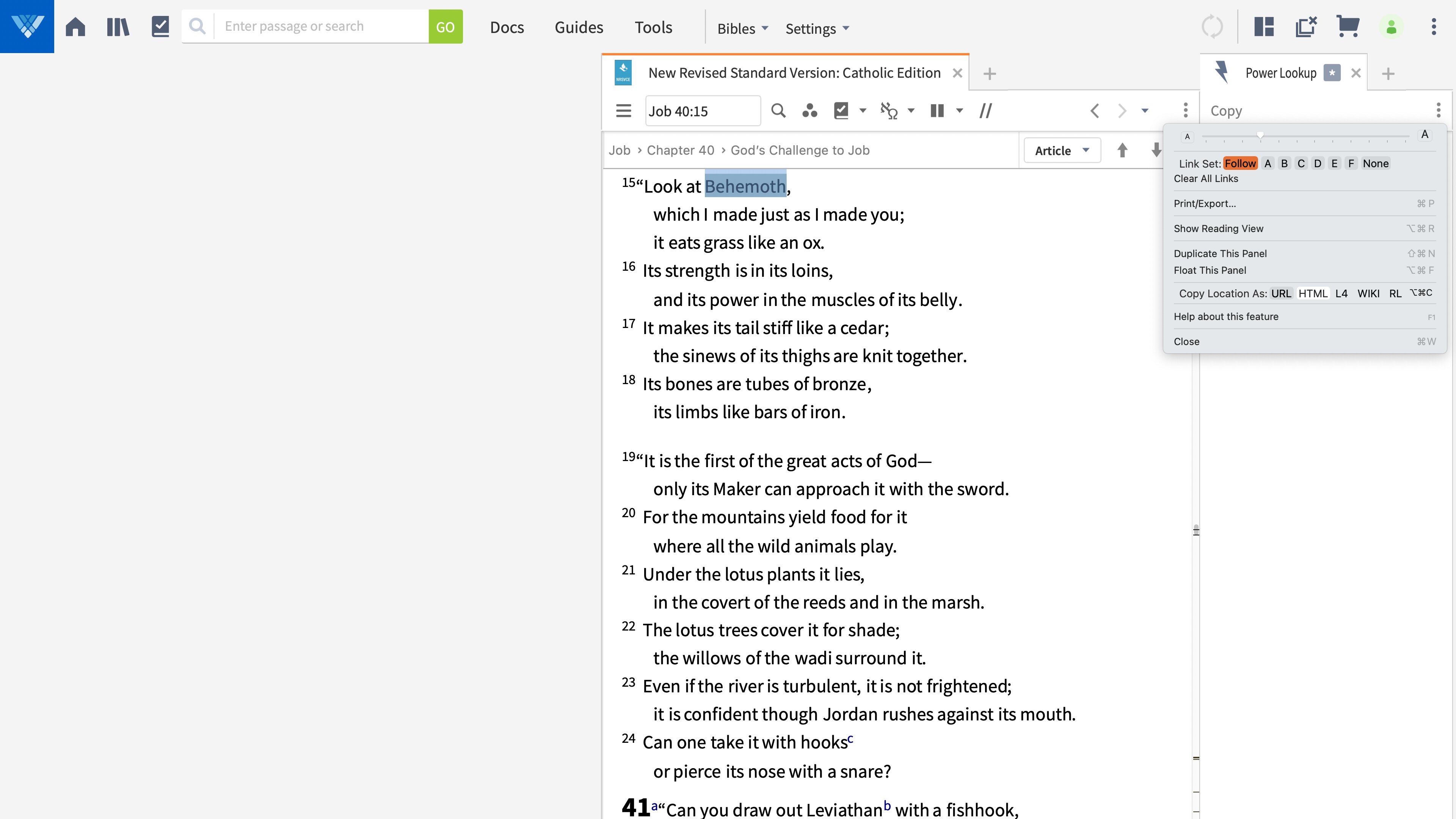Go forward in panel history
Viewport: 1456px width, 819px height.
coord(1122,110)
